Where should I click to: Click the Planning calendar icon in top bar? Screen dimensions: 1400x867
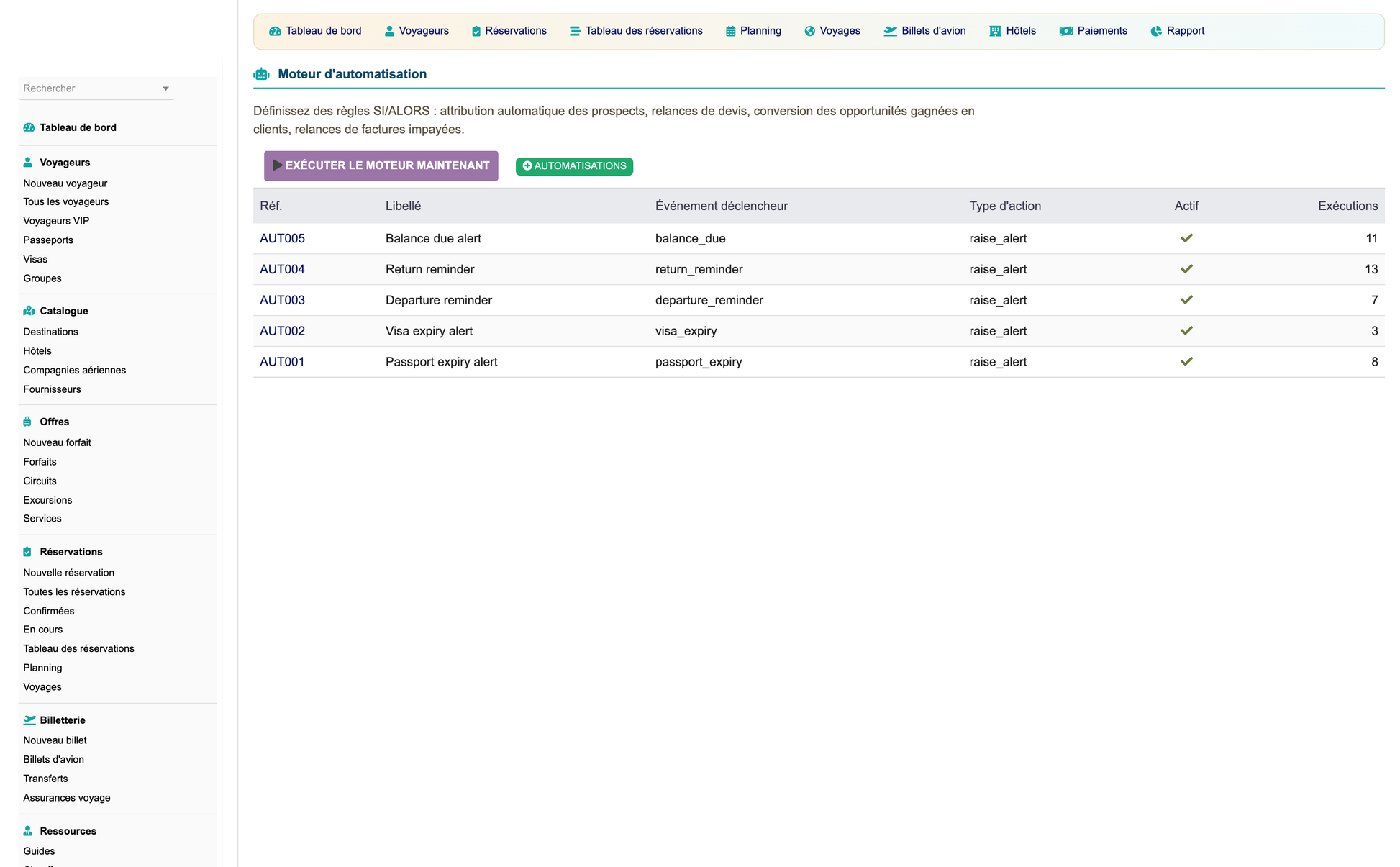click(x=731, y=31)
